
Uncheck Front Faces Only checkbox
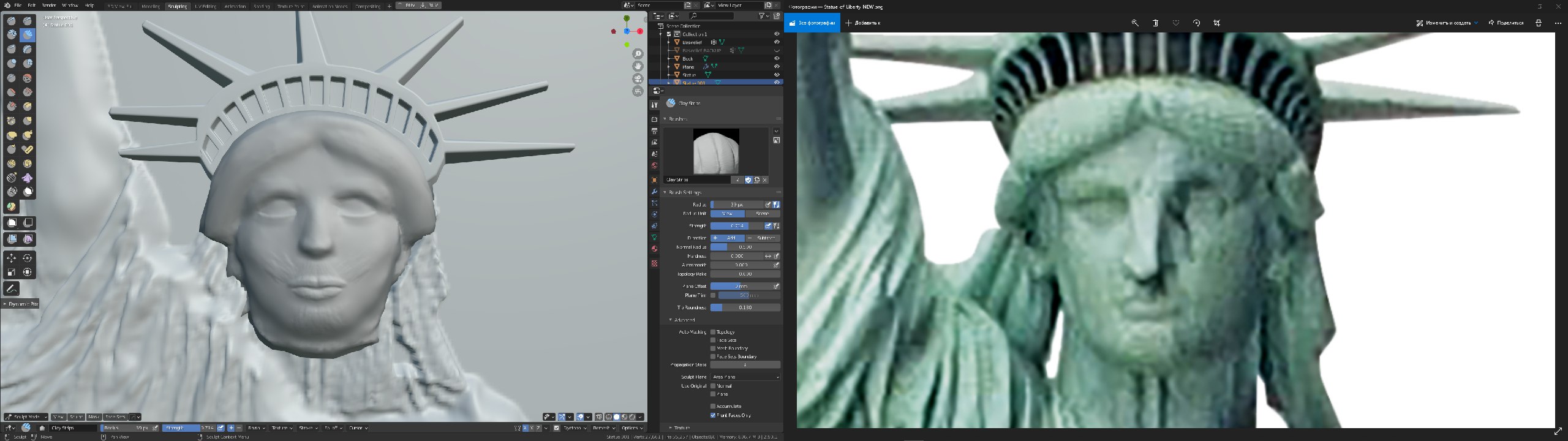[x=713, y=415]
